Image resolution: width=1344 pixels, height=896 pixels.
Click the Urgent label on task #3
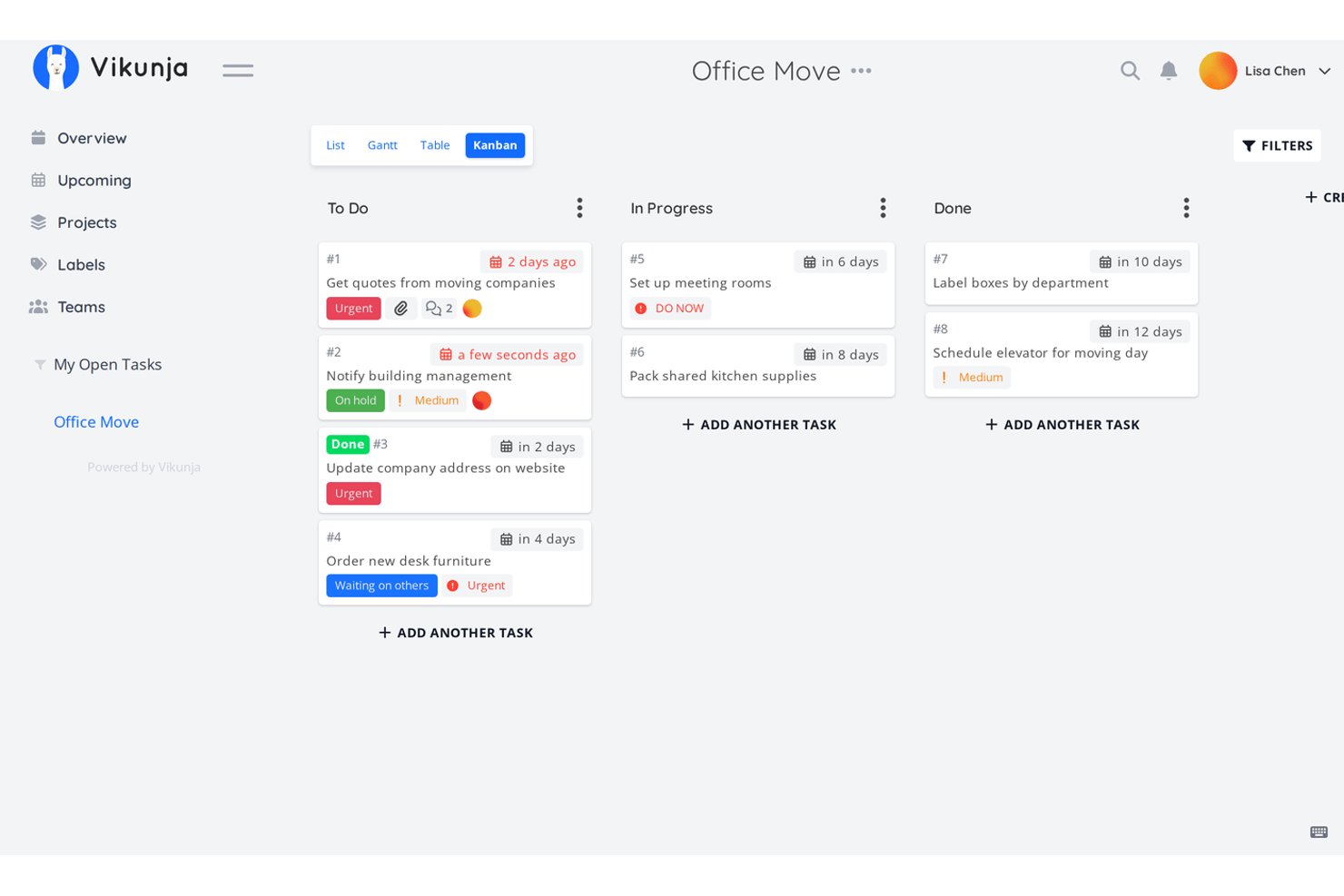(x=353, y=494)
